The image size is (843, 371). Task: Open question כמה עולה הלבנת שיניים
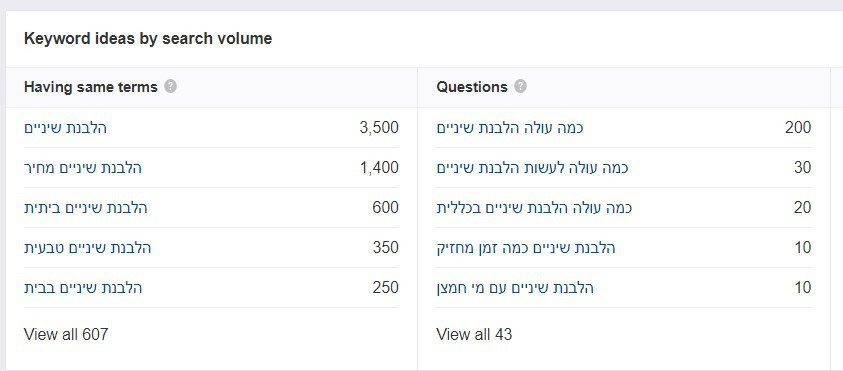(510, 128)
